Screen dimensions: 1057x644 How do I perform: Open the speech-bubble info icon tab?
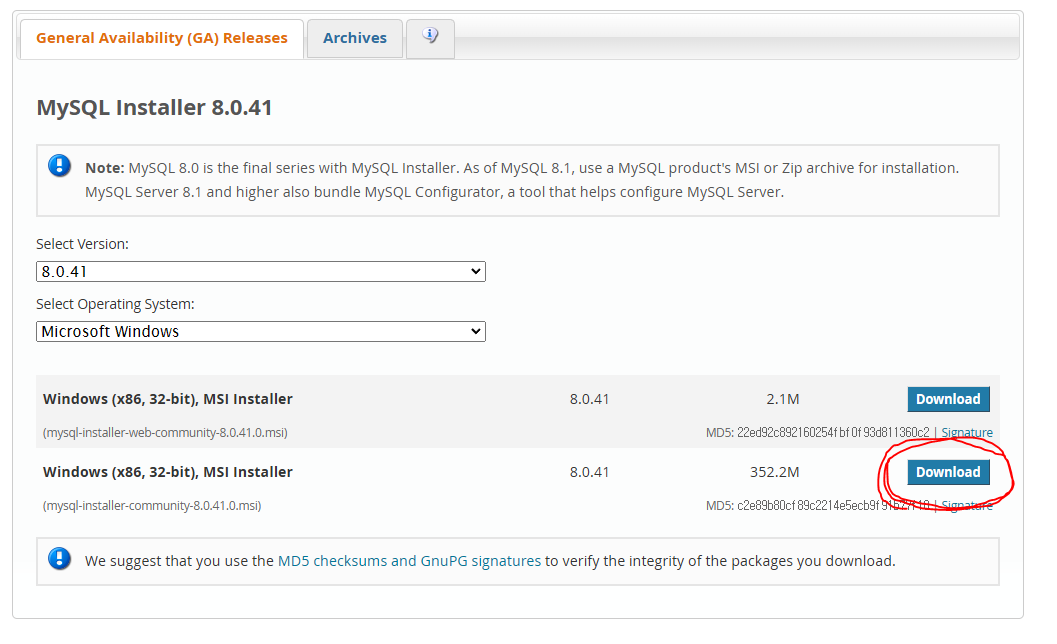click(x=430, y=37)
